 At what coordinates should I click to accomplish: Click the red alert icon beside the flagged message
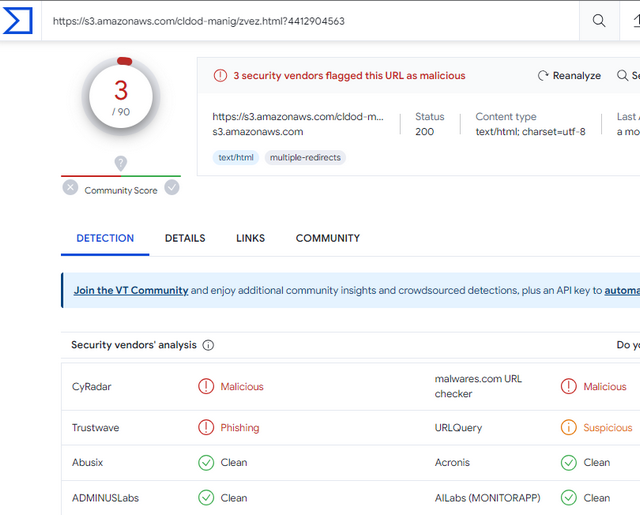coord(220,75)
